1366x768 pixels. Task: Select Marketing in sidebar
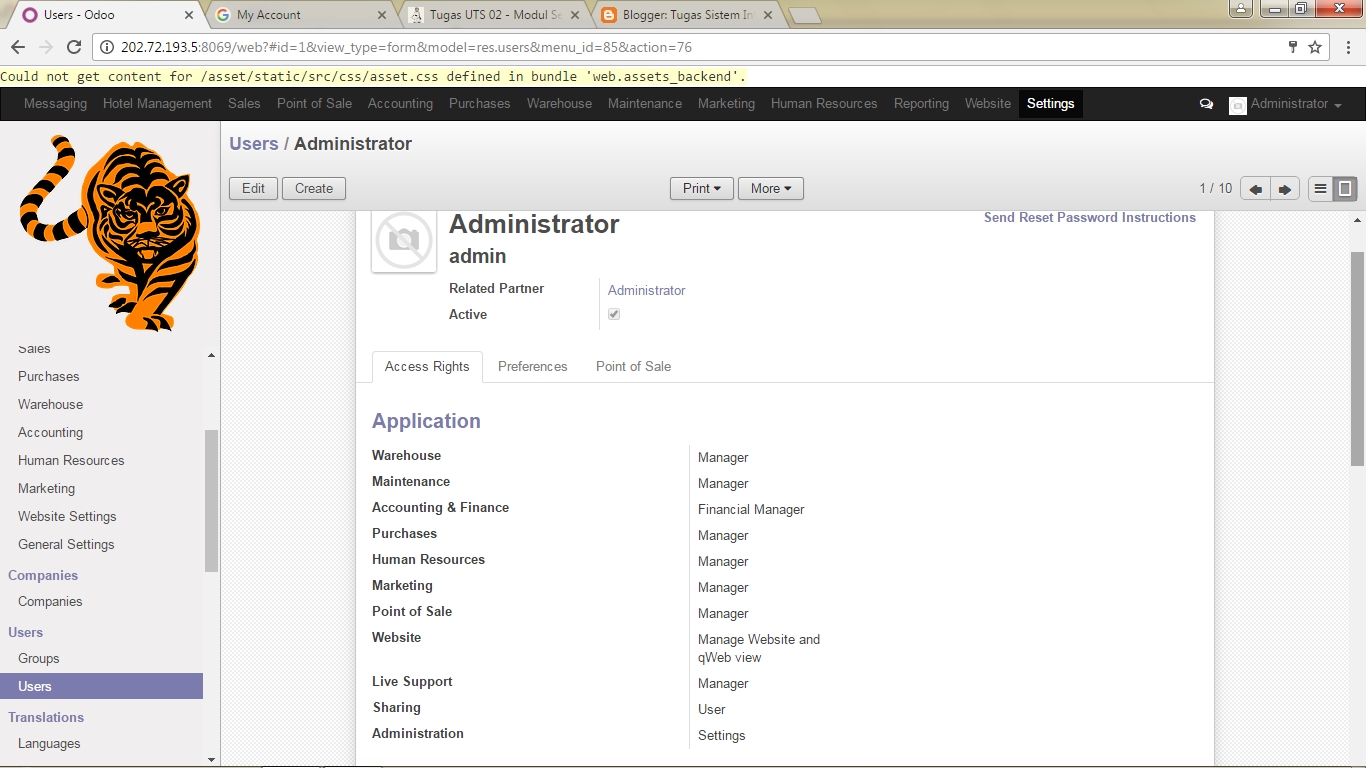pos(46,489)
